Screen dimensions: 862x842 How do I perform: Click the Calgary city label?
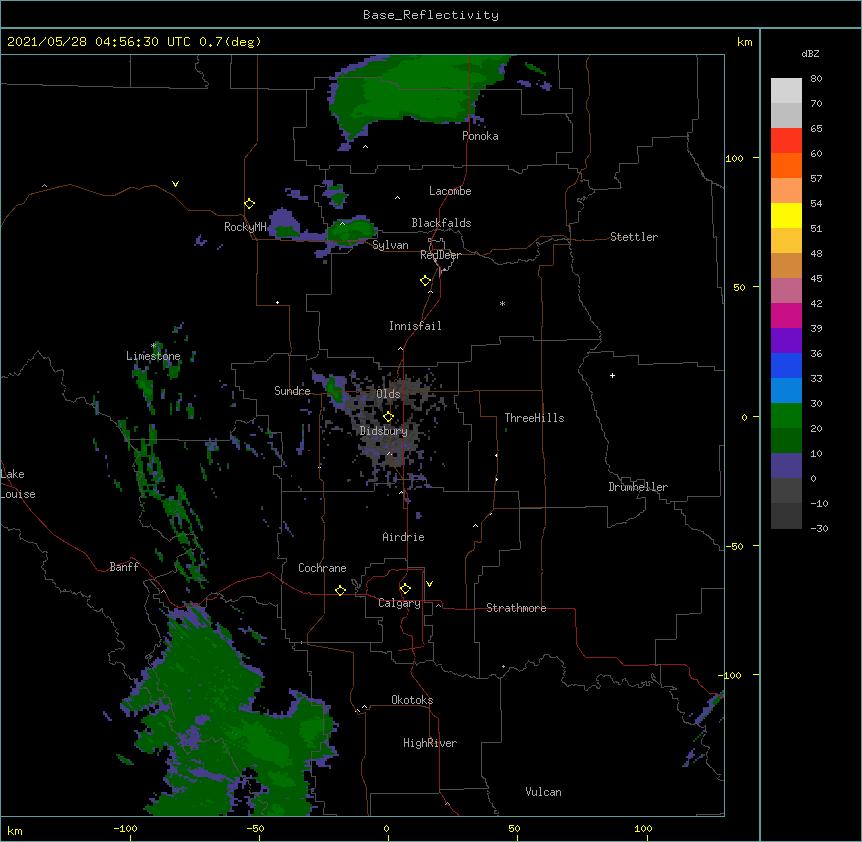399,603
